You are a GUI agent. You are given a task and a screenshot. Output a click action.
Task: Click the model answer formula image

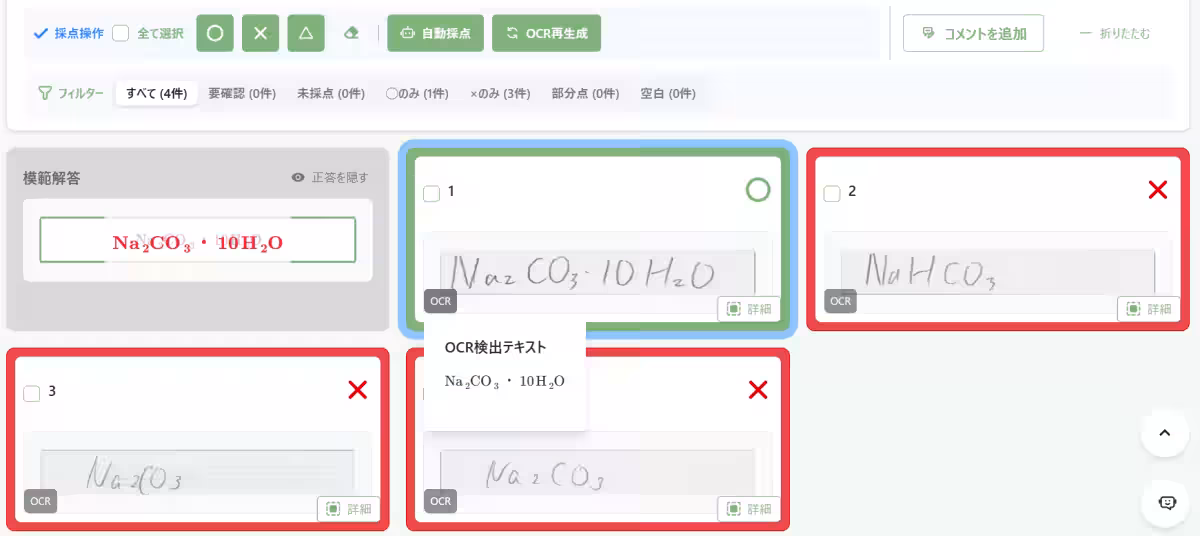[x=198, y=240]
